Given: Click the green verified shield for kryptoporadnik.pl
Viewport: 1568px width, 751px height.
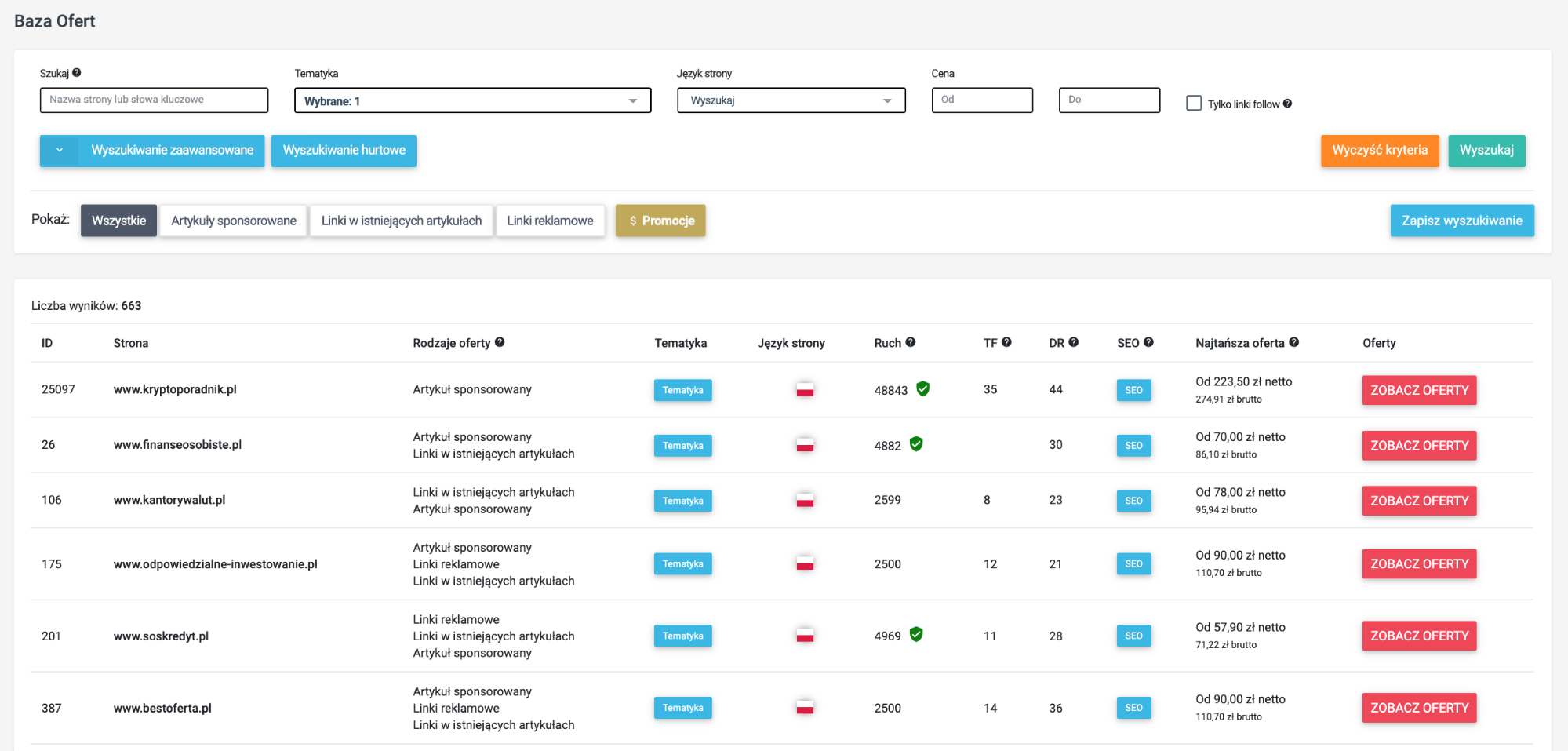Looking at the screenshot, I should point(923,388).
